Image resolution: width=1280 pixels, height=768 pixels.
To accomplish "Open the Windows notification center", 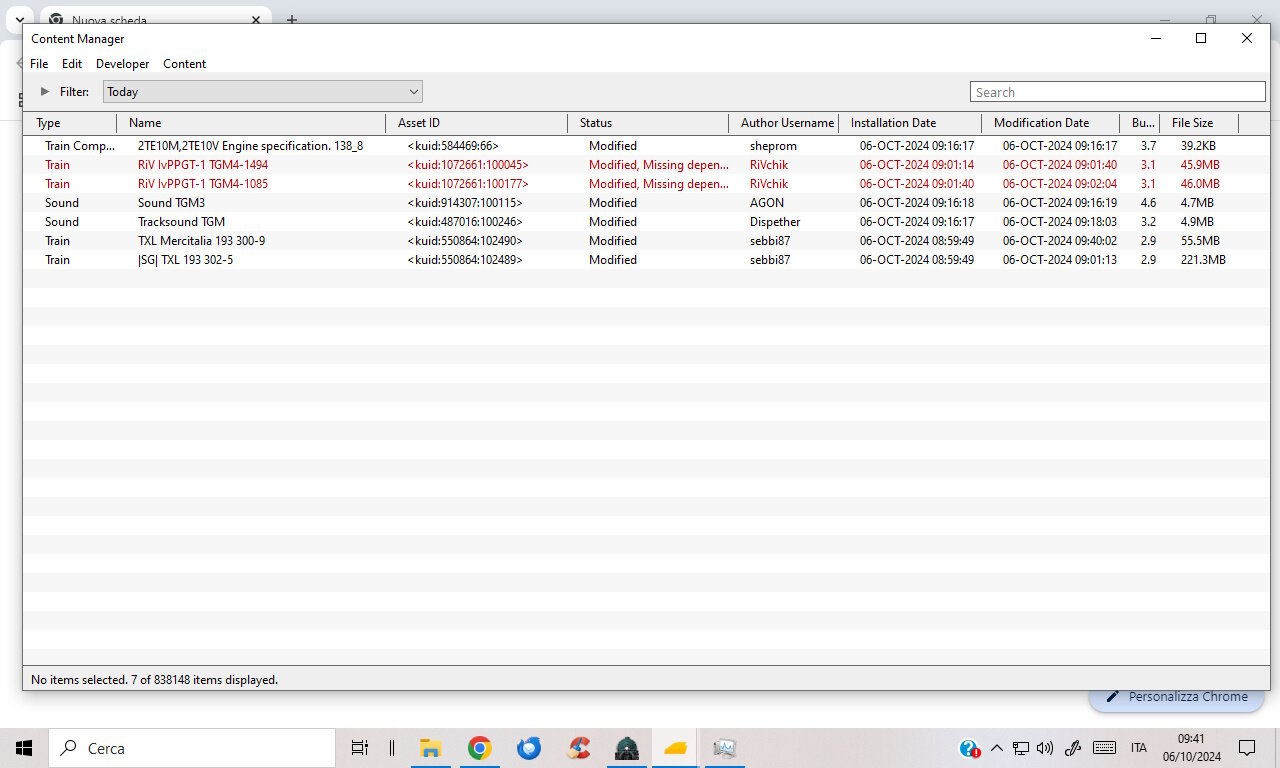I will coord(1247,748).
